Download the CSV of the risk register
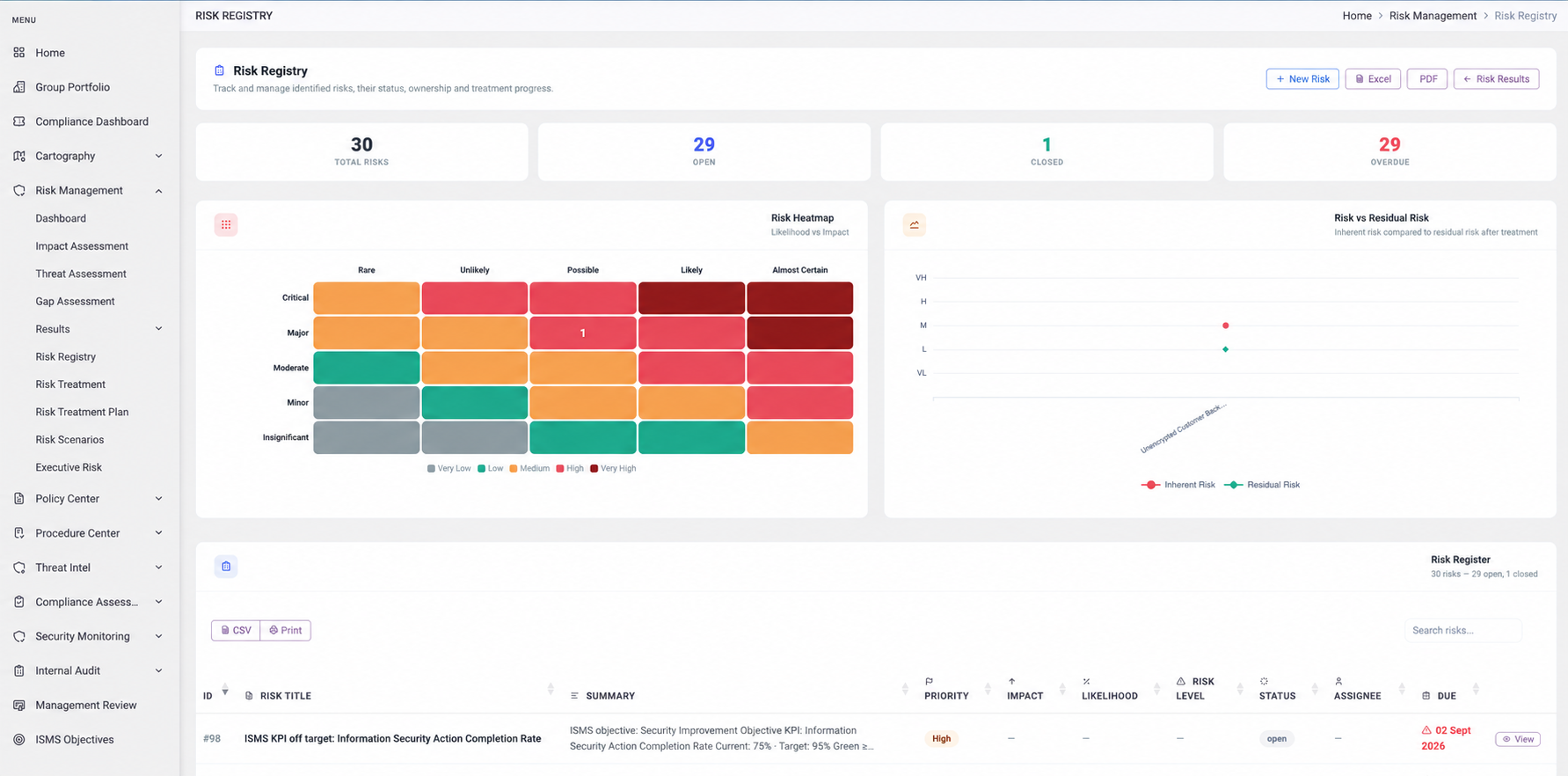1568x776 pixels. tap(236, 630)
